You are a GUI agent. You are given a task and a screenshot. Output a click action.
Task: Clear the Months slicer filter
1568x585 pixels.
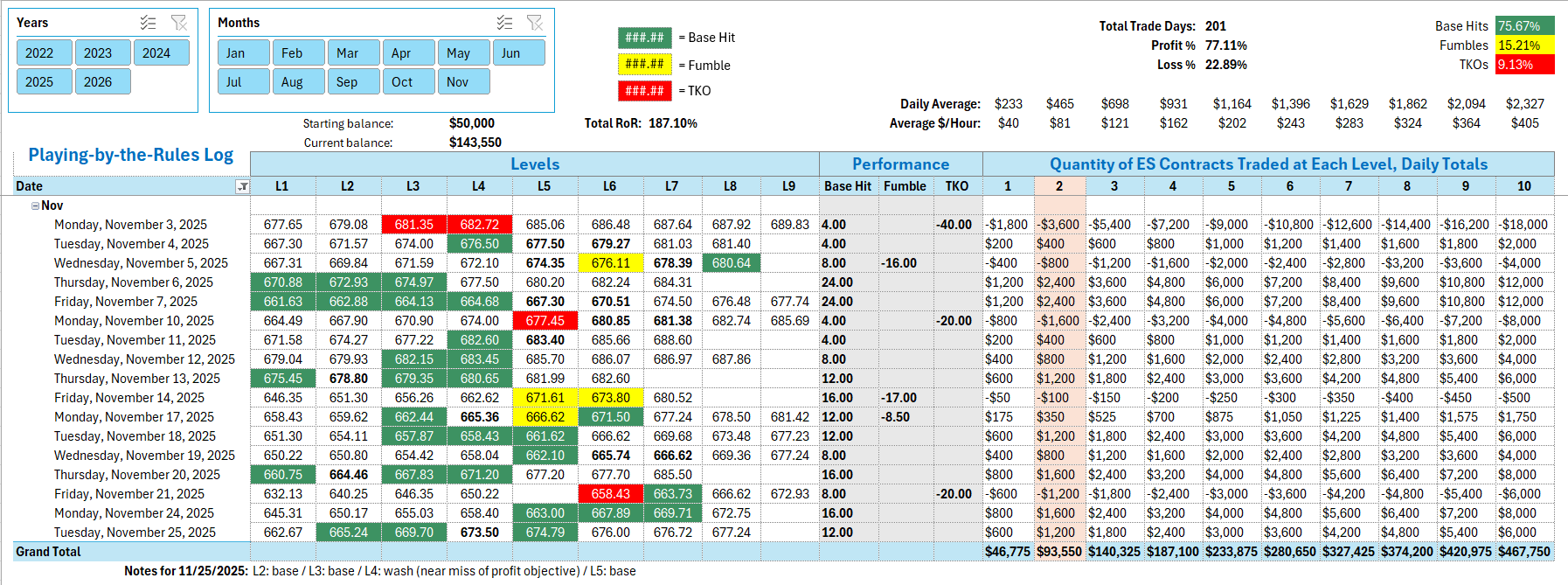(x=535, y=23)
